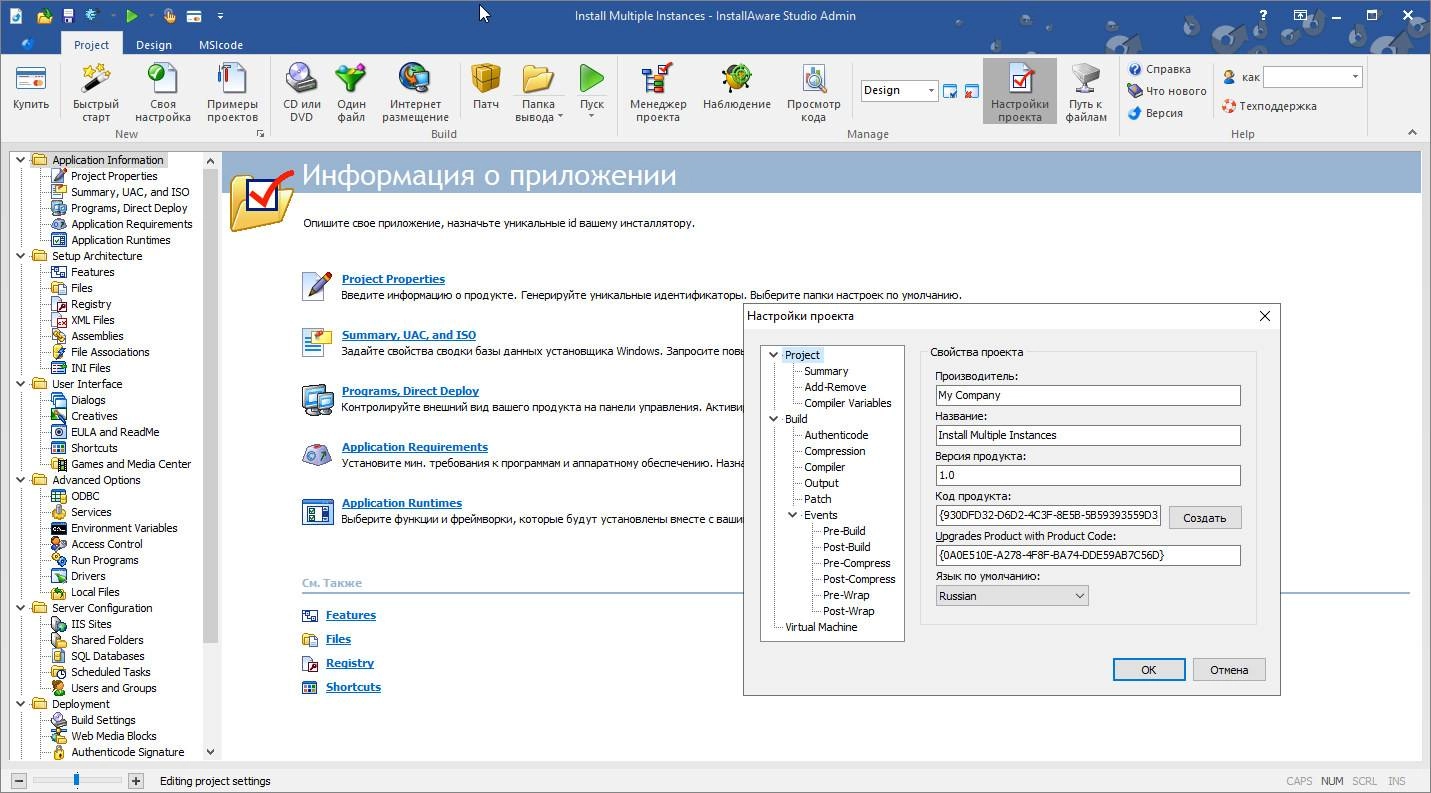Screen dimensions: 1431x793
Task: Open Путь к файлам settings
Action: [x=1086, y=93]
